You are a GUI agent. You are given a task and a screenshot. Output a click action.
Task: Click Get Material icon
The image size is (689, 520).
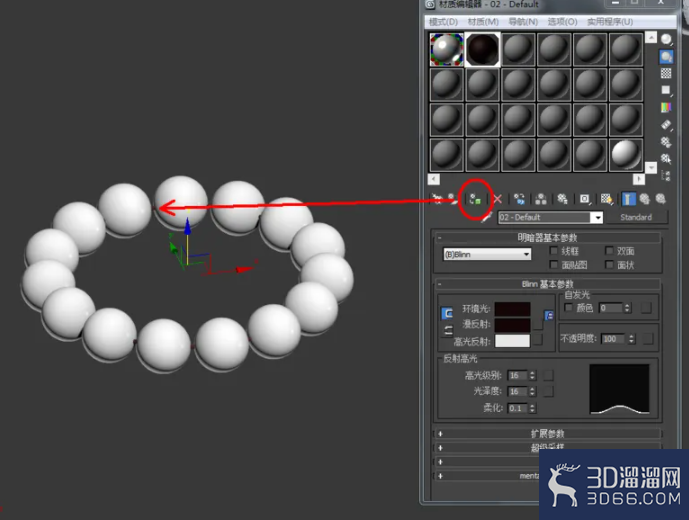click(x=437, y=199)
